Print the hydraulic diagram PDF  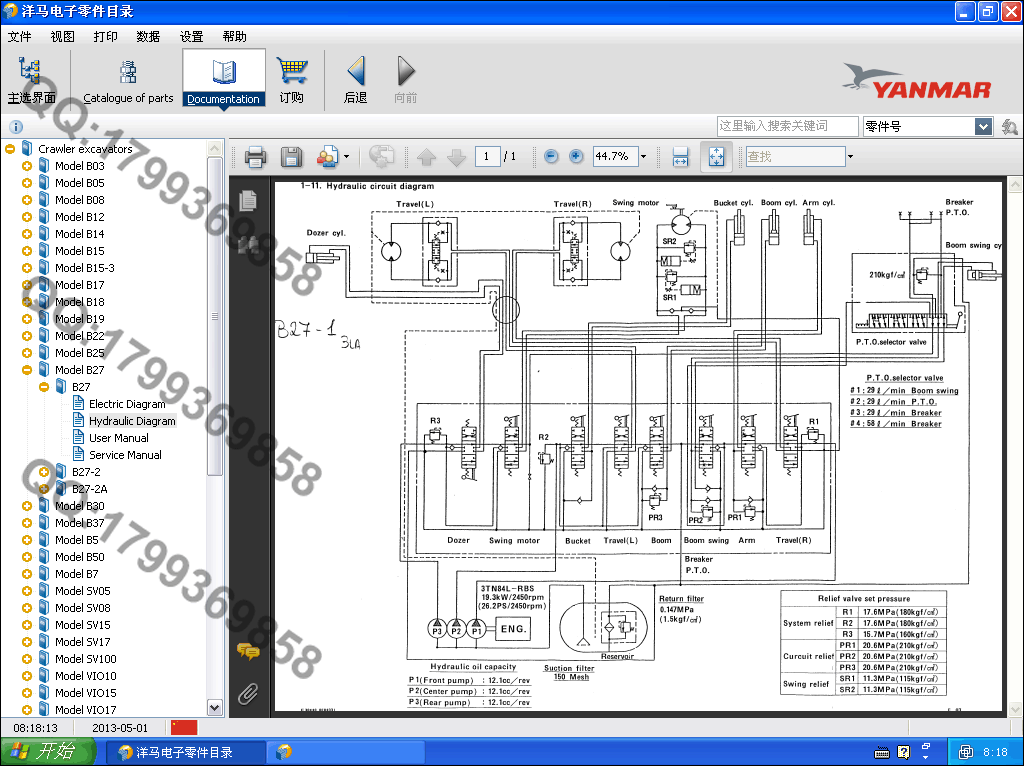coord(255,157)
